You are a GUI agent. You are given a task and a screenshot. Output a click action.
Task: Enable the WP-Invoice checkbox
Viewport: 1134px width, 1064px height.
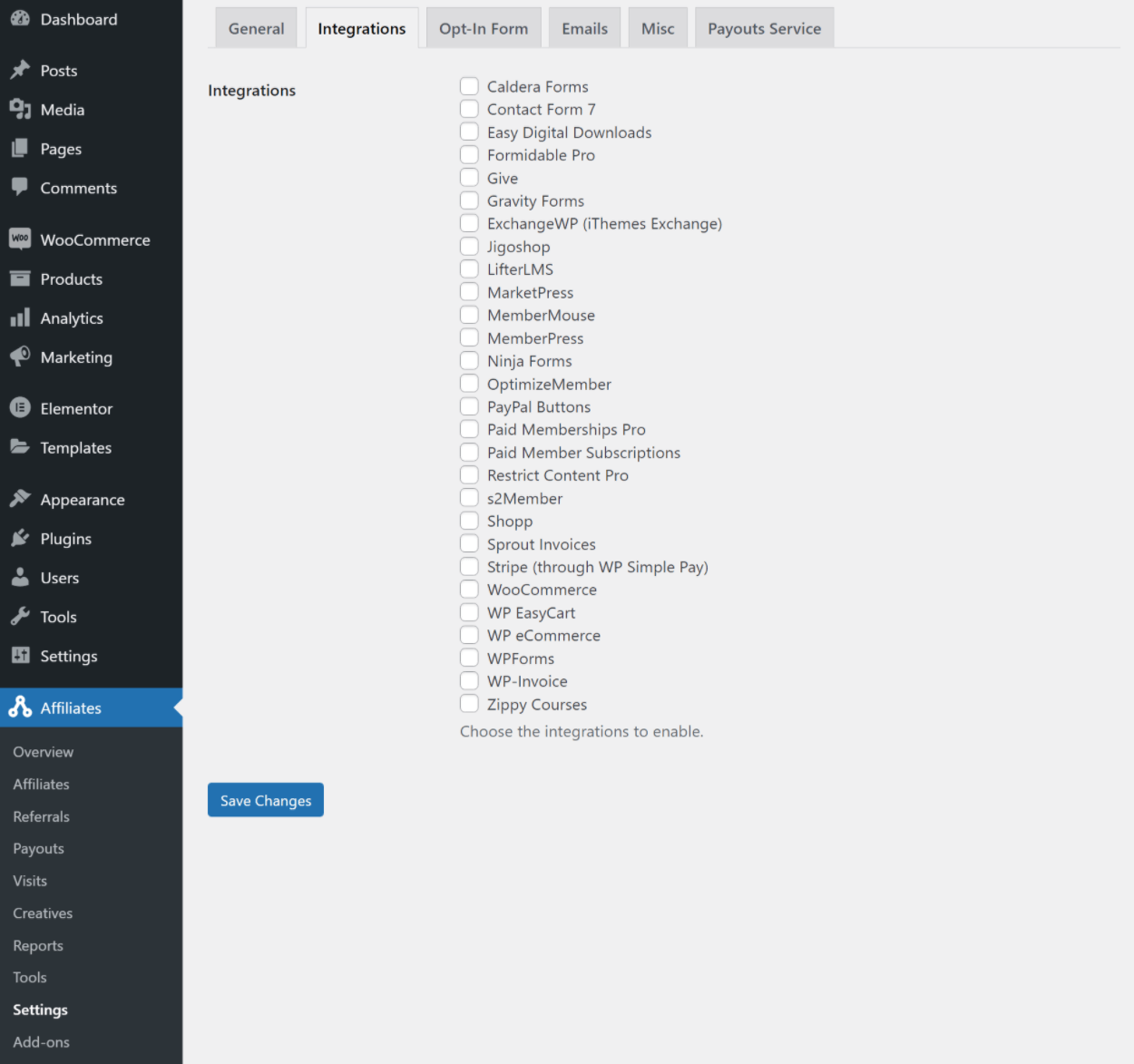469,681
